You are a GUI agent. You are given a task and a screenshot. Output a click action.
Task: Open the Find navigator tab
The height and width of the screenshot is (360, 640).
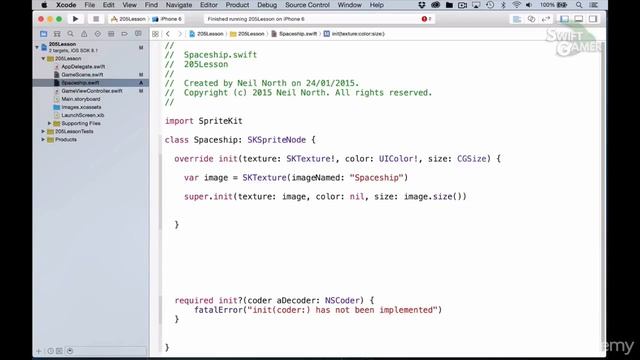click(x=71, y=34)
